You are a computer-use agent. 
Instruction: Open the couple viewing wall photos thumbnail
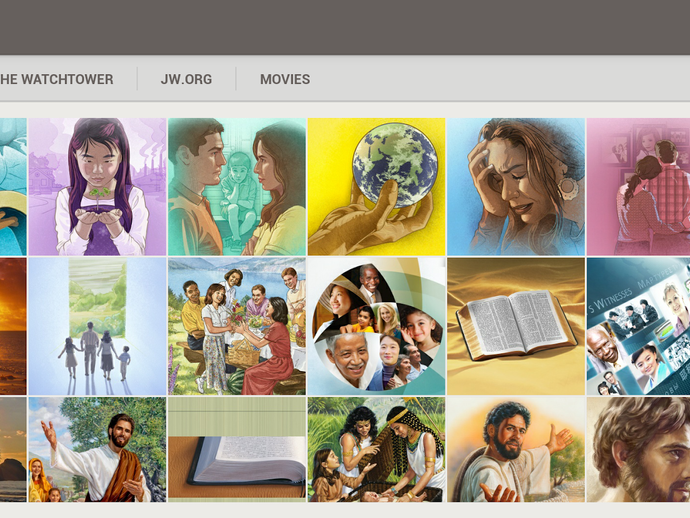click(639, 187)
